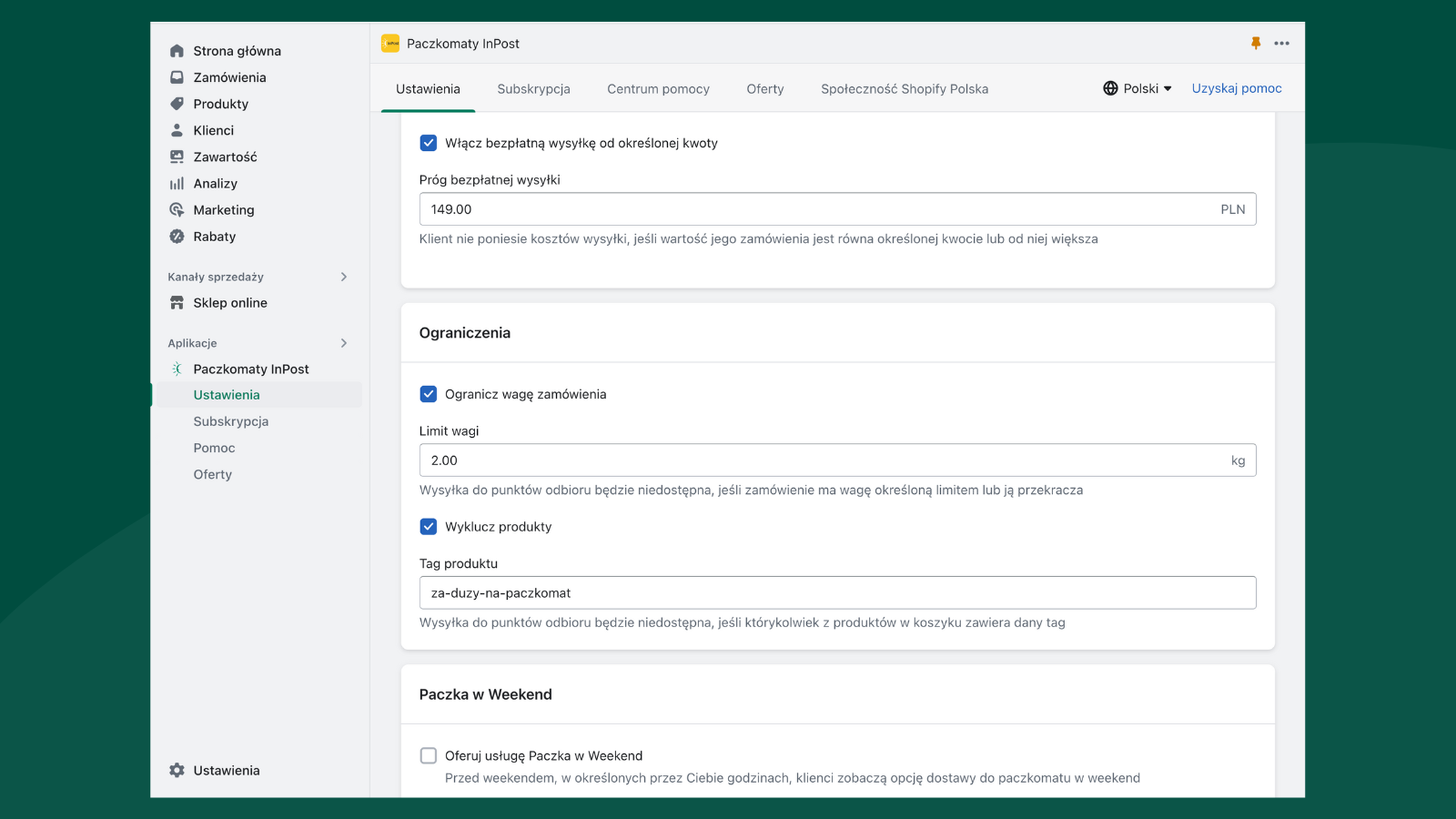Open the Polski language dropdown
Screen dimensions: 1456x819
point(1137,88)
